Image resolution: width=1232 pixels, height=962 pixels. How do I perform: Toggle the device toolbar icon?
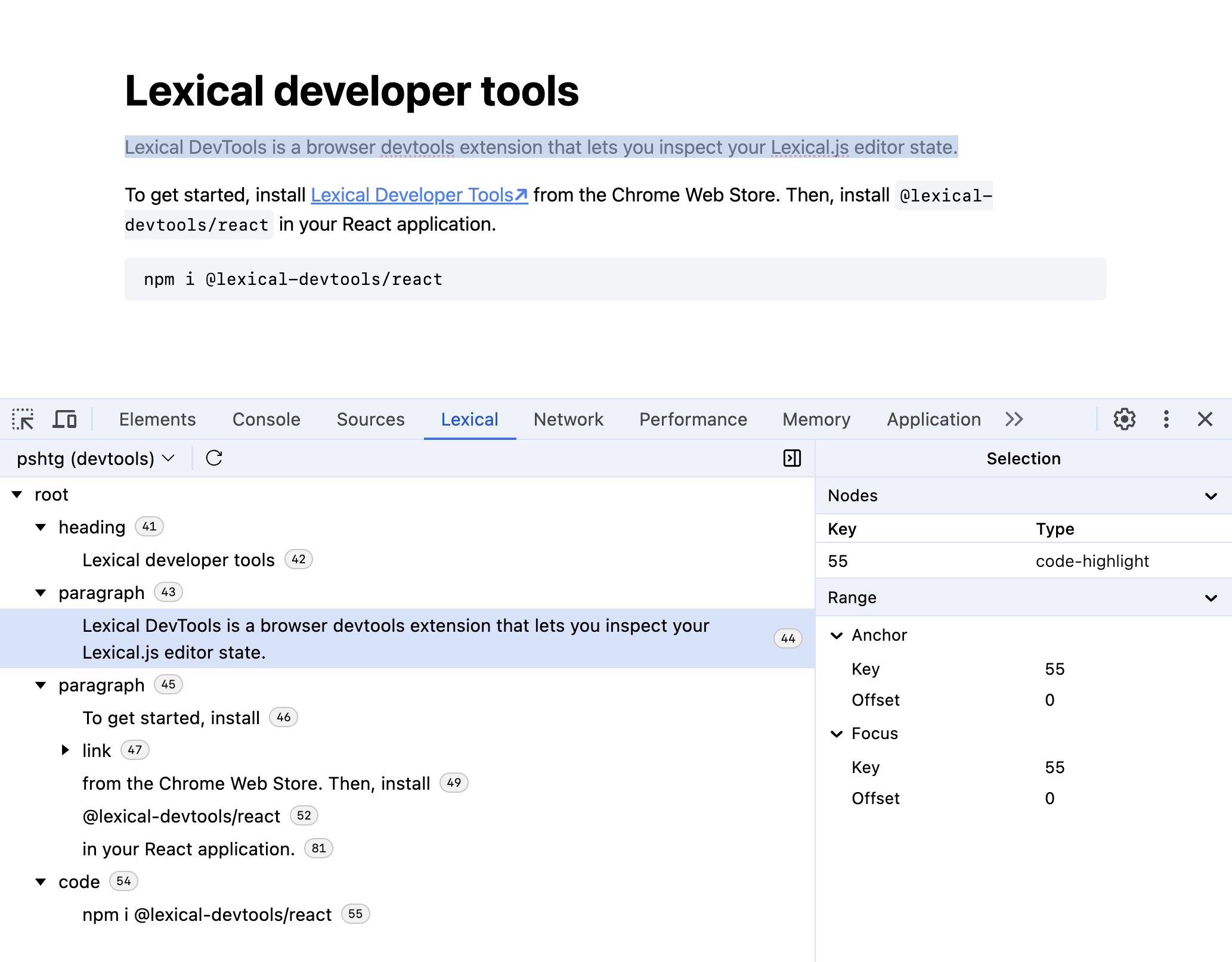click(x=64, y=419)
